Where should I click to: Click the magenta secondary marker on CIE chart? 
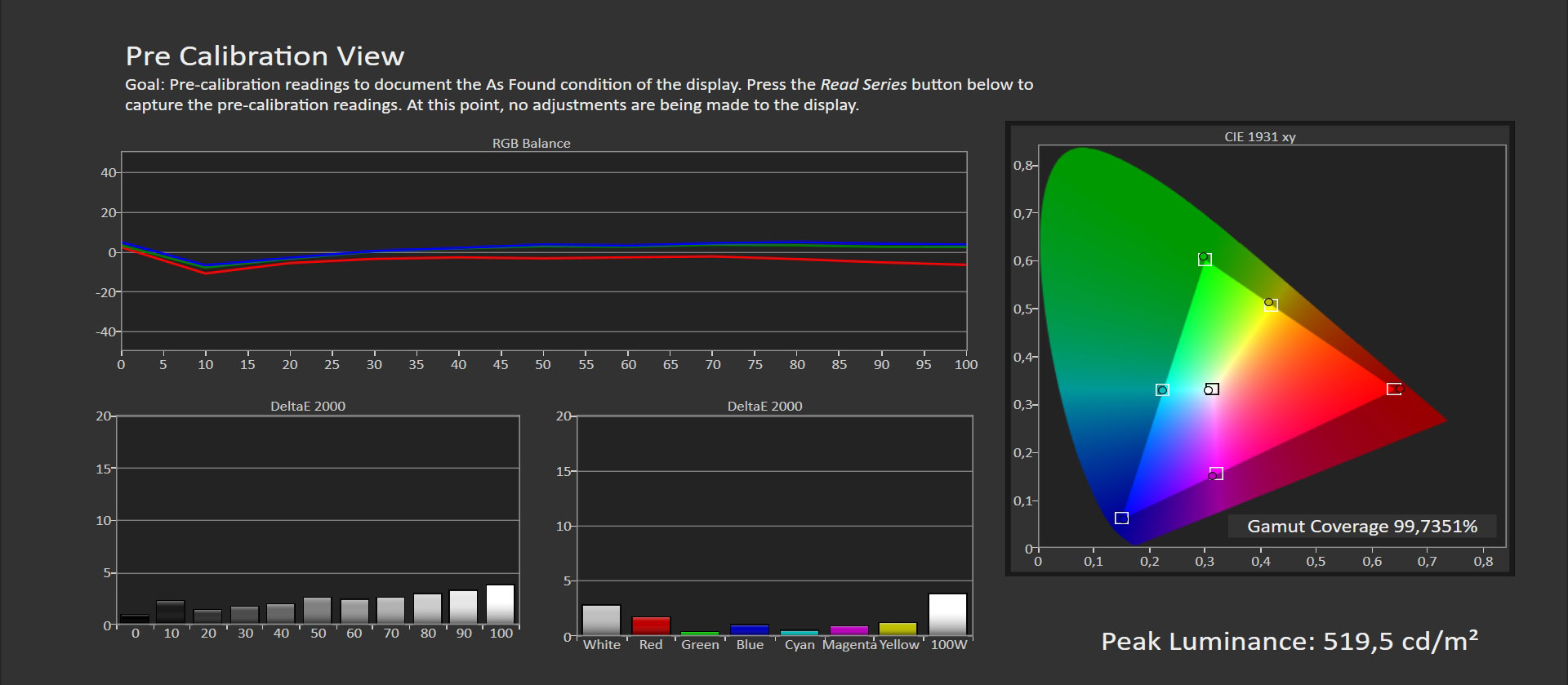pos(1215,474)
